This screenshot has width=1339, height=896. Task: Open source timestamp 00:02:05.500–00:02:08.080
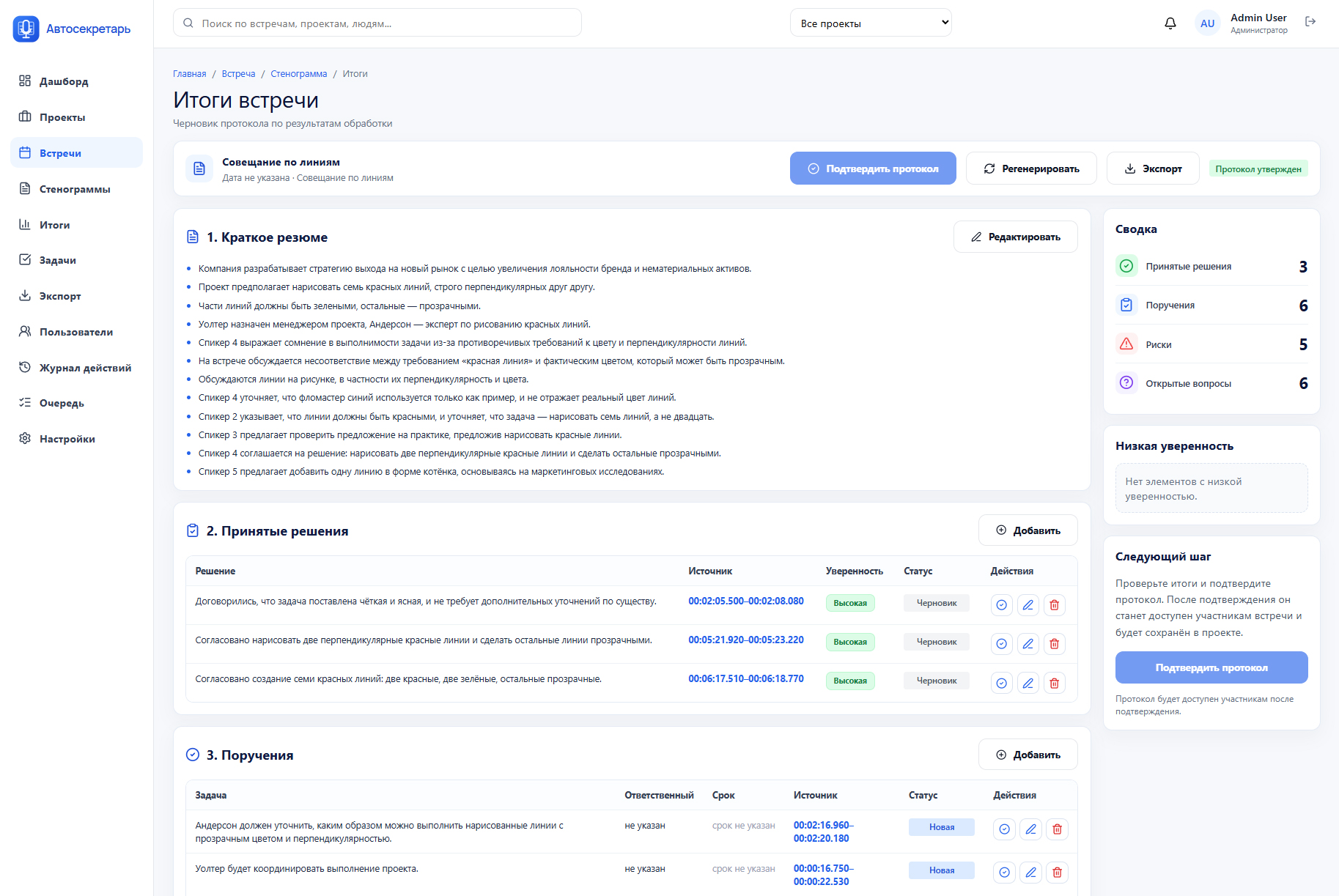tap(746, 601)
